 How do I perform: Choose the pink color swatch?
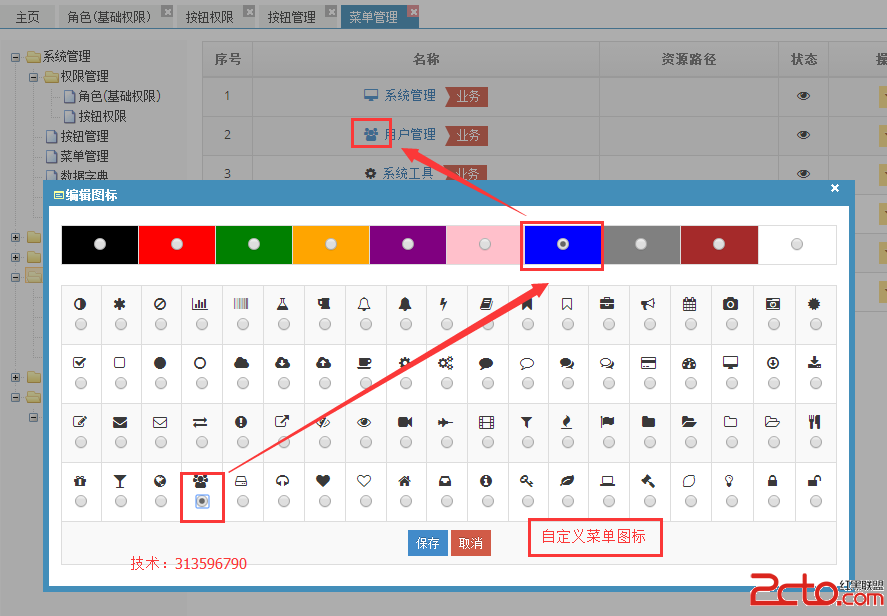pos(485,244)
